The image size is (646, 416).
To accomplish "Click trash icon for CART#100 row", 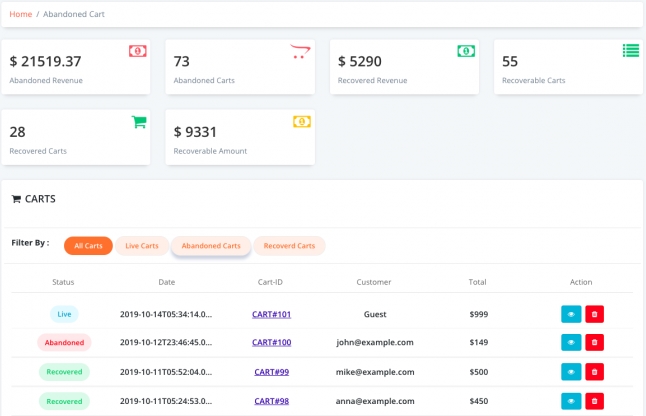I will click(x=595, y=342).
